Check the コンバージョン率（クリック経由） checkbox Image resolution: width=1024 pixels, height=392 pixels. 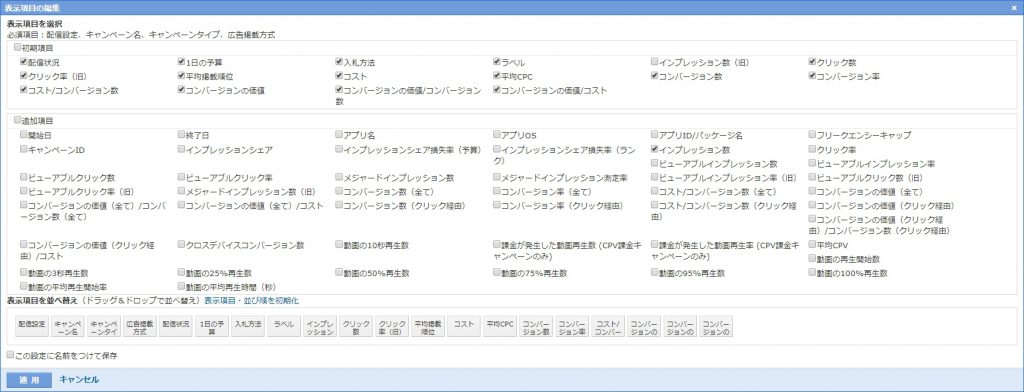tap(497, 204)
